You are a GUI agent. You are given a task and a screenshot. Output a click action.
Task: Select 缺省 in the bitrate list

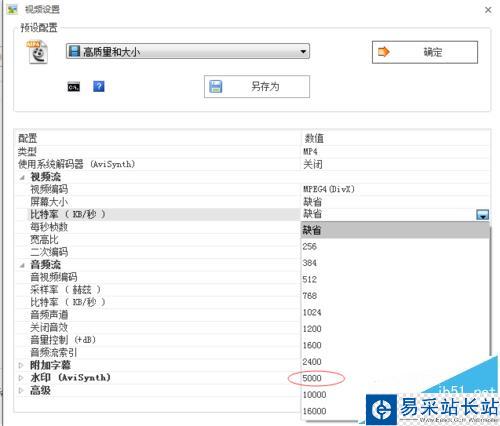(x=395, y=230)
